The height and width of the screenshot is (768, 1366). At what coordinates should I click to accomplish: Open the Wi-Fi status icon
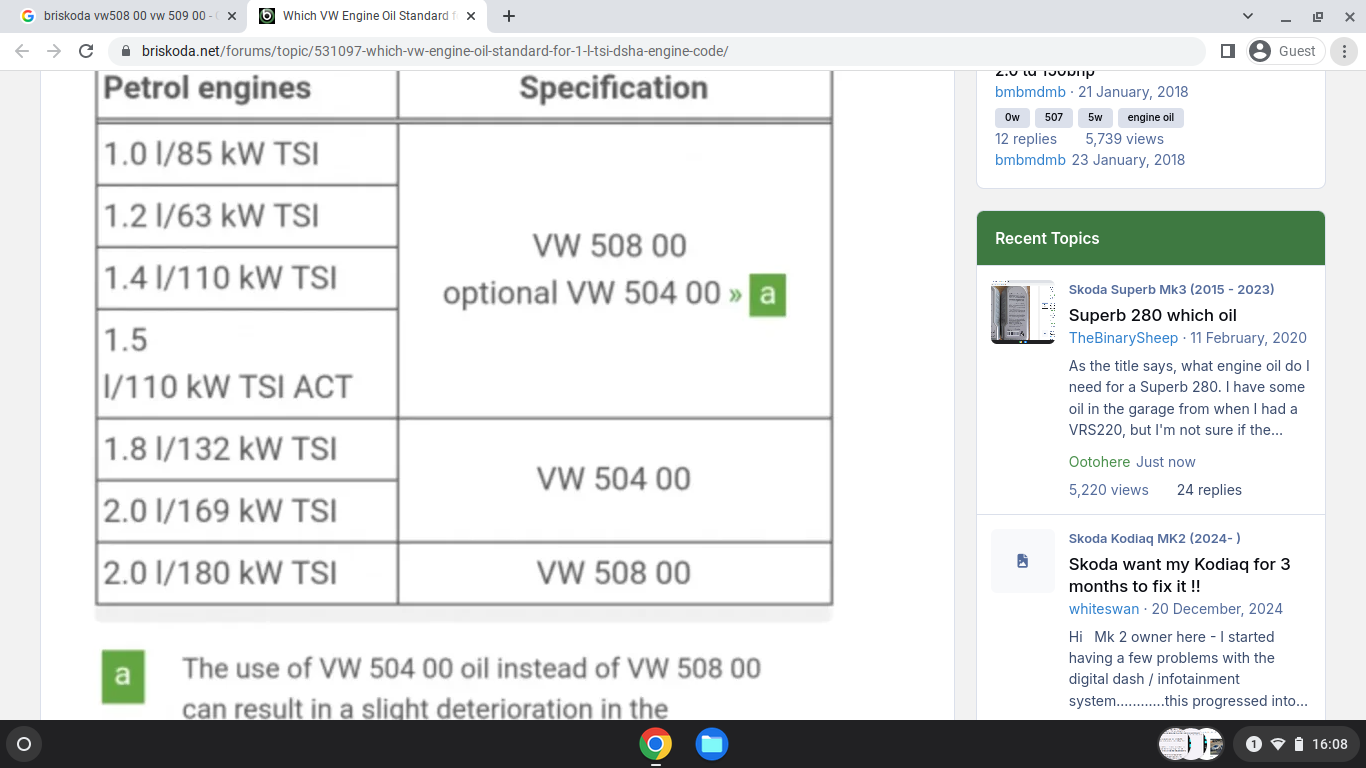click(1277, 744)
